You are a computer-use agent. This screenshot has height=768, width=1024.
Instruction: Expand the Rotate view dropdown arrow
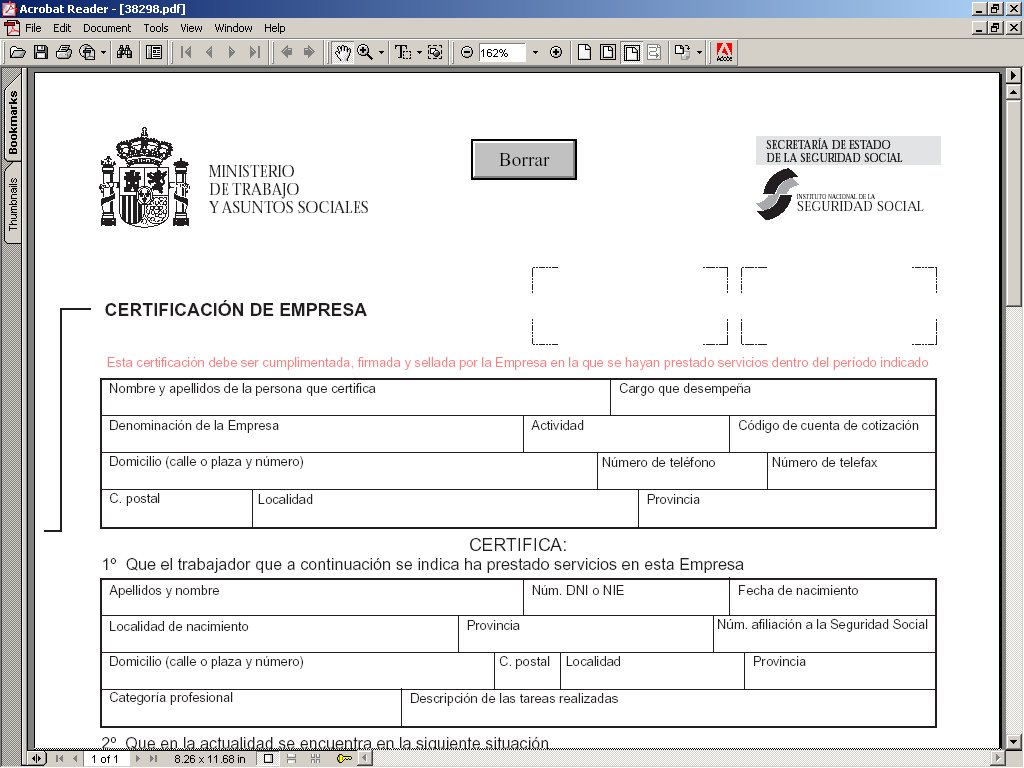(x=699, y=52)
